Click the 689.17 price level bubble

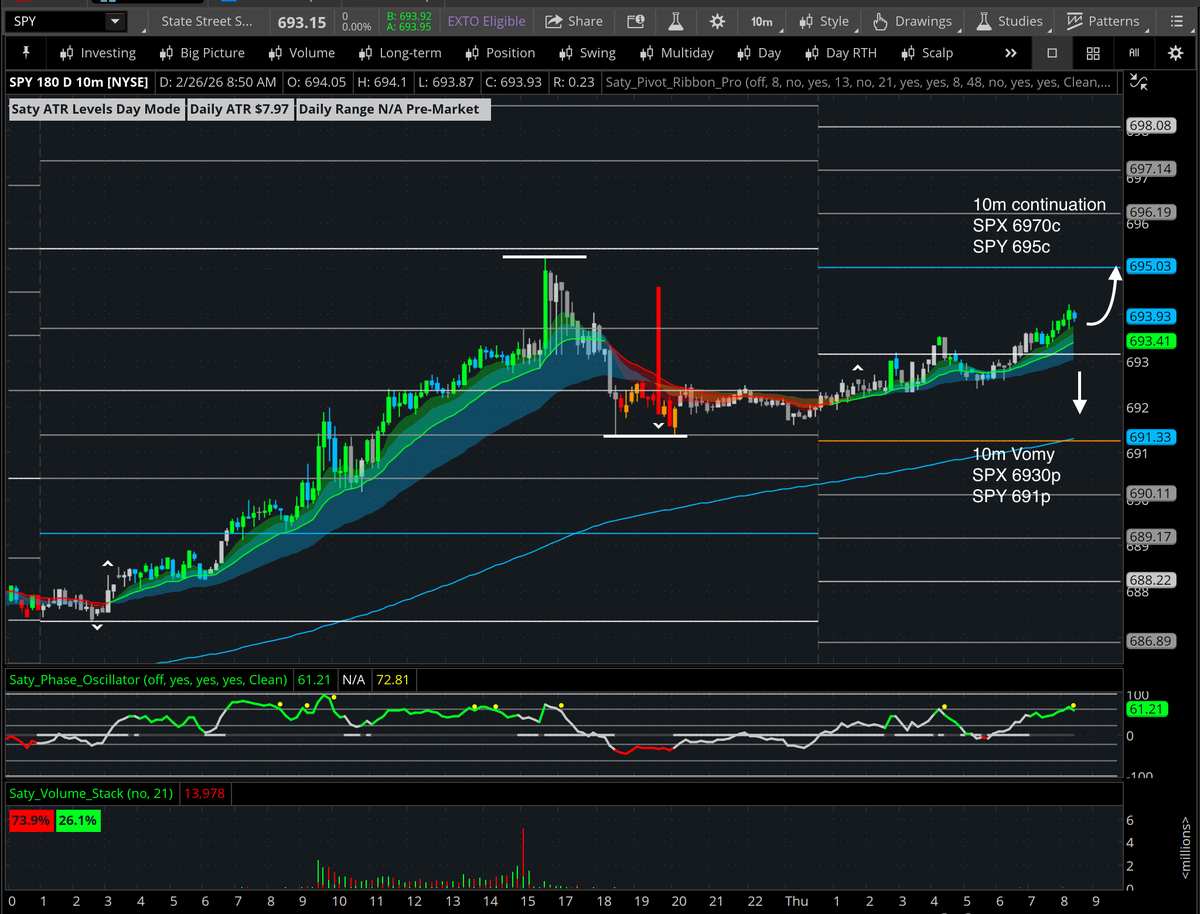1149,537
